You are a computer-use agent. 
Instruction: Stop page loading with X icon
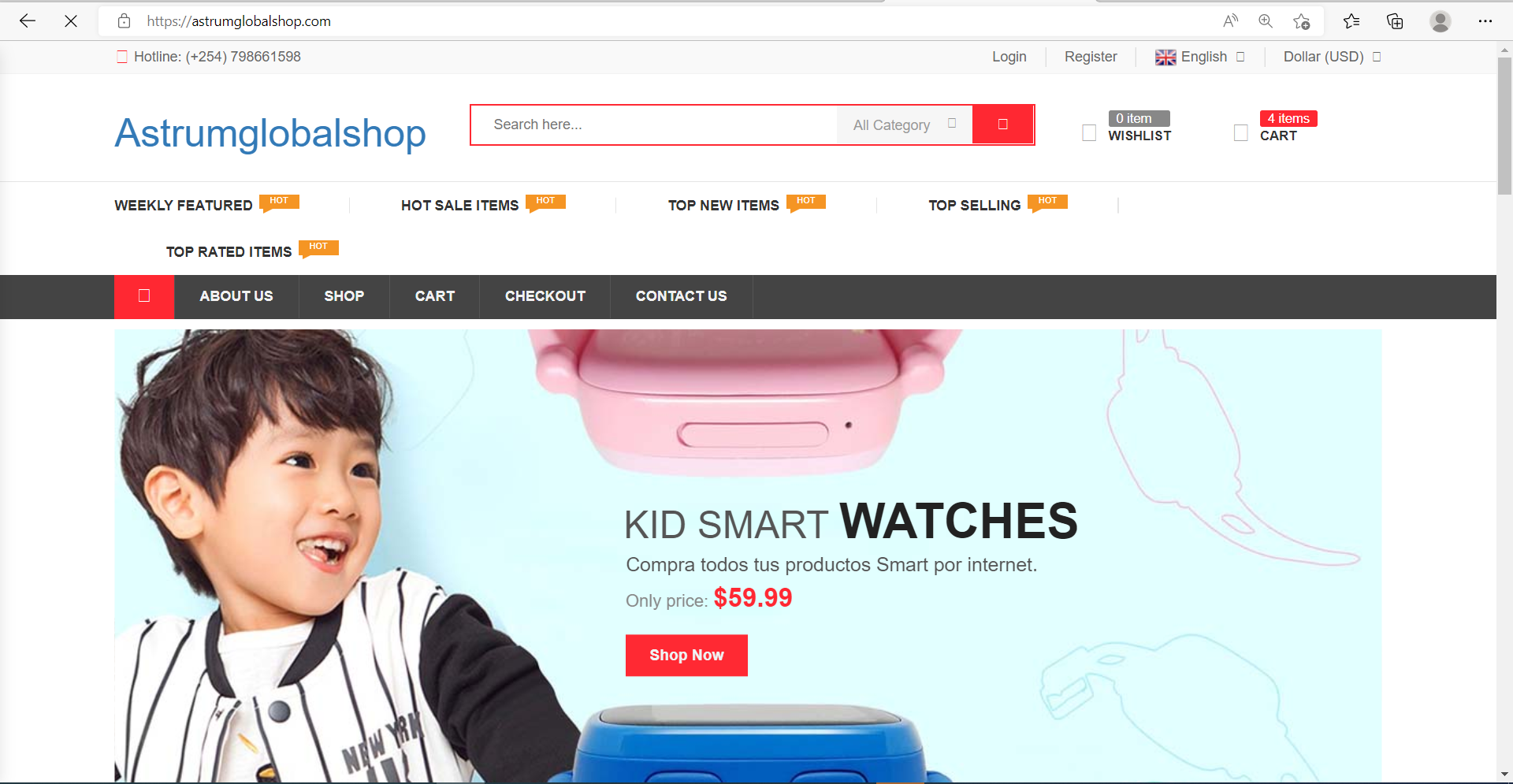pyautogui.click(x=71, y=21)
